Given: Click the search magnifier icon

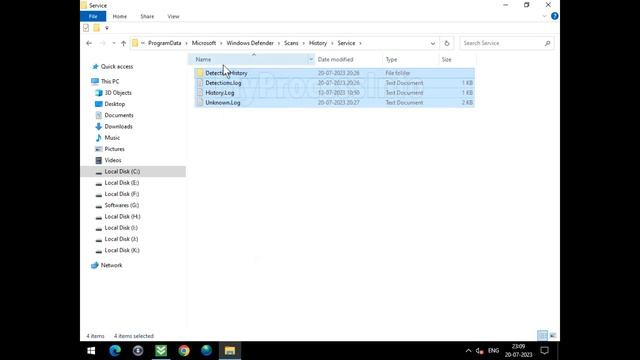Looking at the screenshot, I should (547, 43).
